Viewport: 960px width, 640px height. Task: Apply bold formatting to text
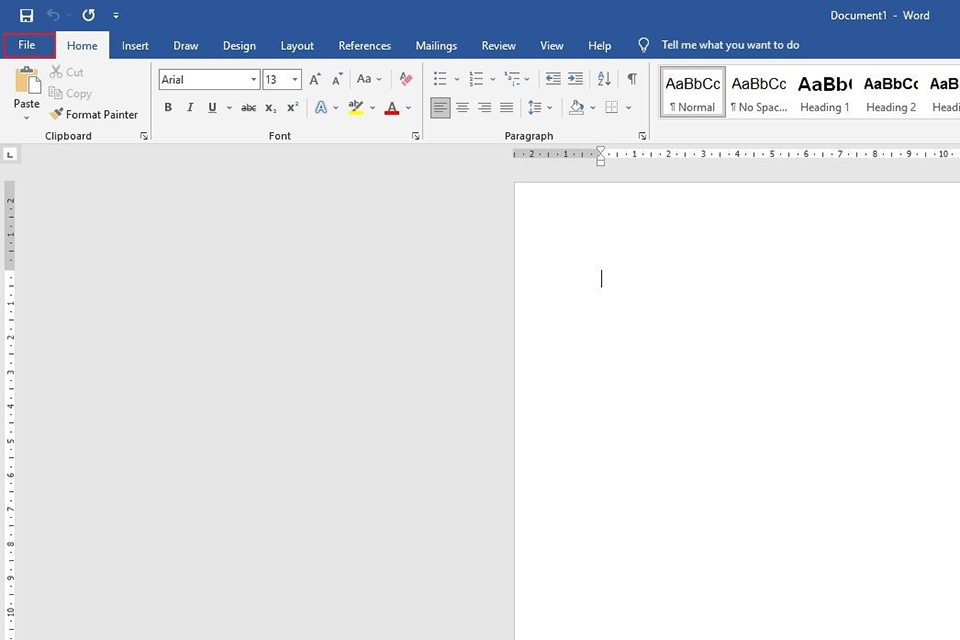(x=168, y=107)
